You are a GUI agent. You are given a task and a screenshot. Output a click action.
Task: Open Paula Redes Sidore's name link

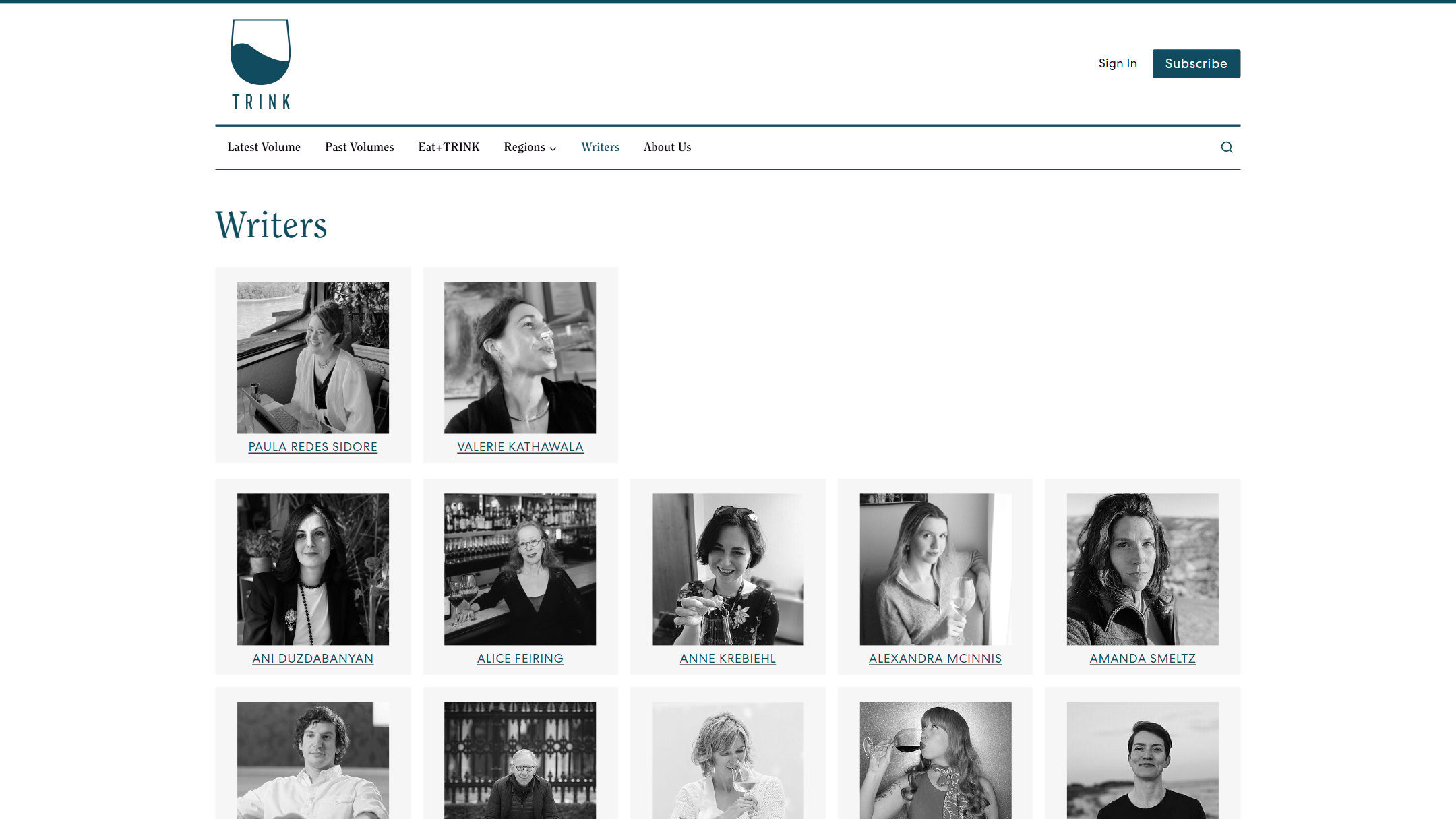[x=313, y=447]
